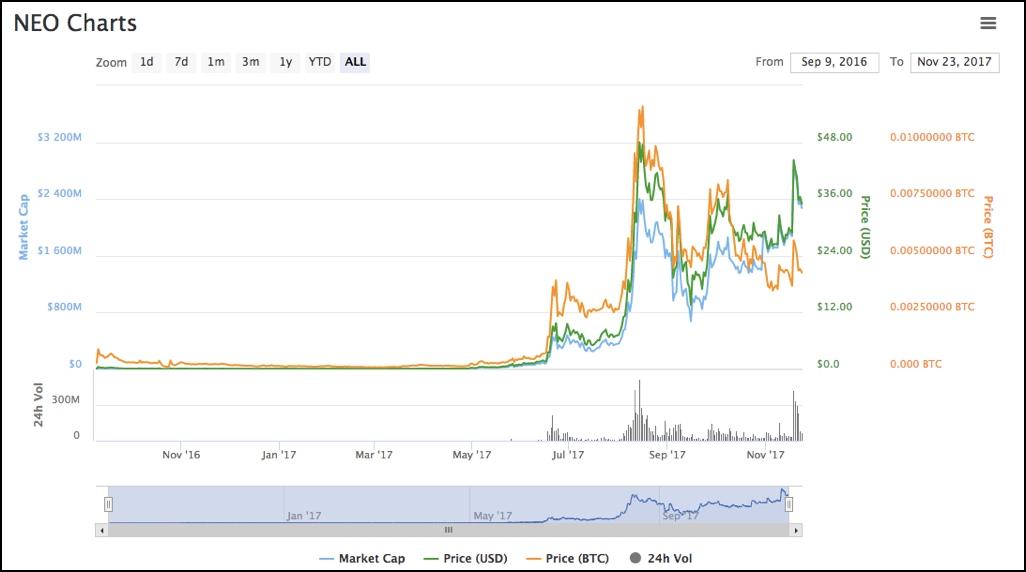Image resolution: width=1026 pixels, height=572 pixels.
Task: Click the 0.000 BTC axis label
Action: point(915,365)
